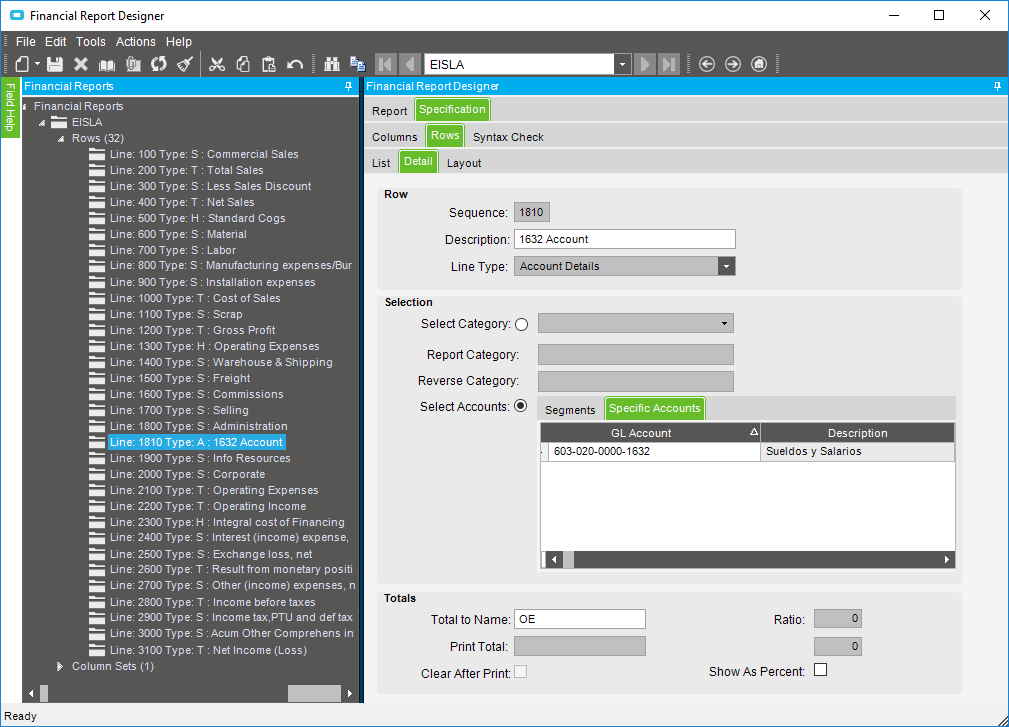
Task: Open the Edit menu
Action: pos(55,42)
